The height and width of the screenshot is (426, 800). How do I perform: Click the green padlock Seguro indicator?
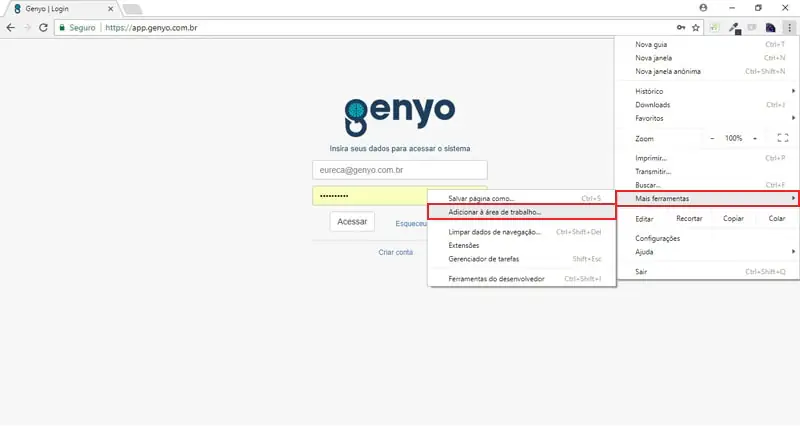pyautogui.click(x=77, y=28)
